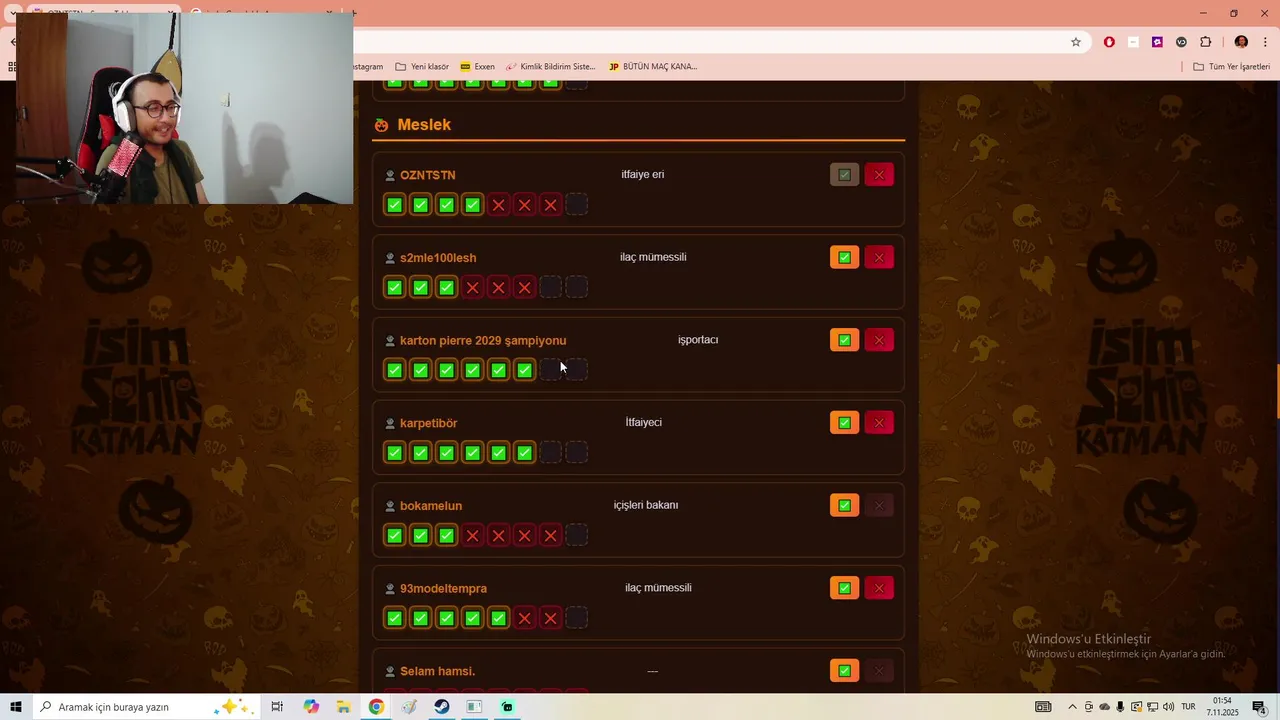Open the purple extension icon in toolbar
1280x720 pixels.
[x=1157, y=42]
